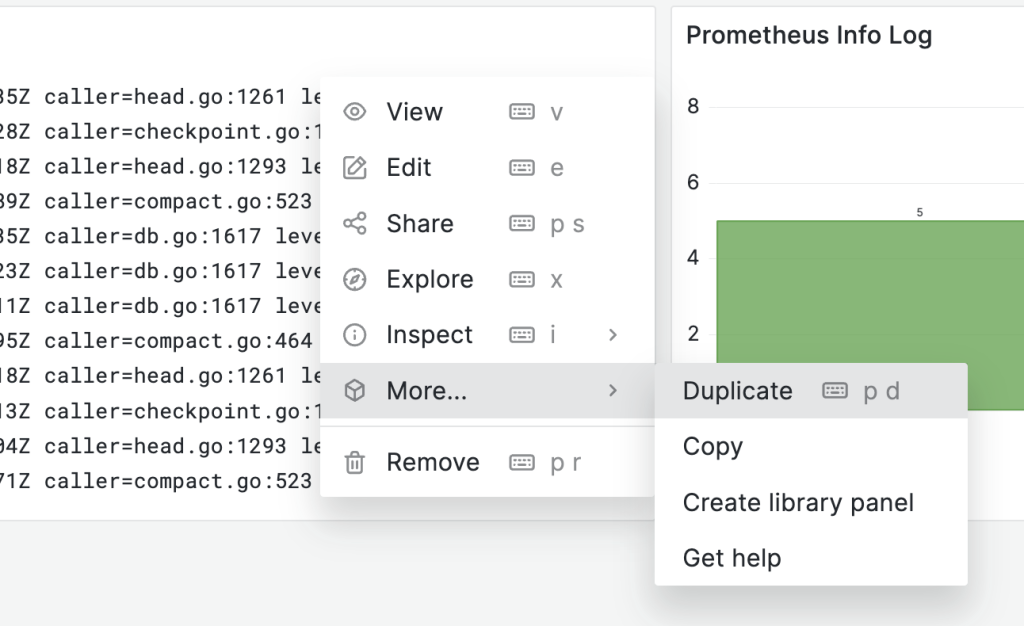Choose Duplicate in the More submenu
The image size is (1024, 626).
(x=738, y=391)
